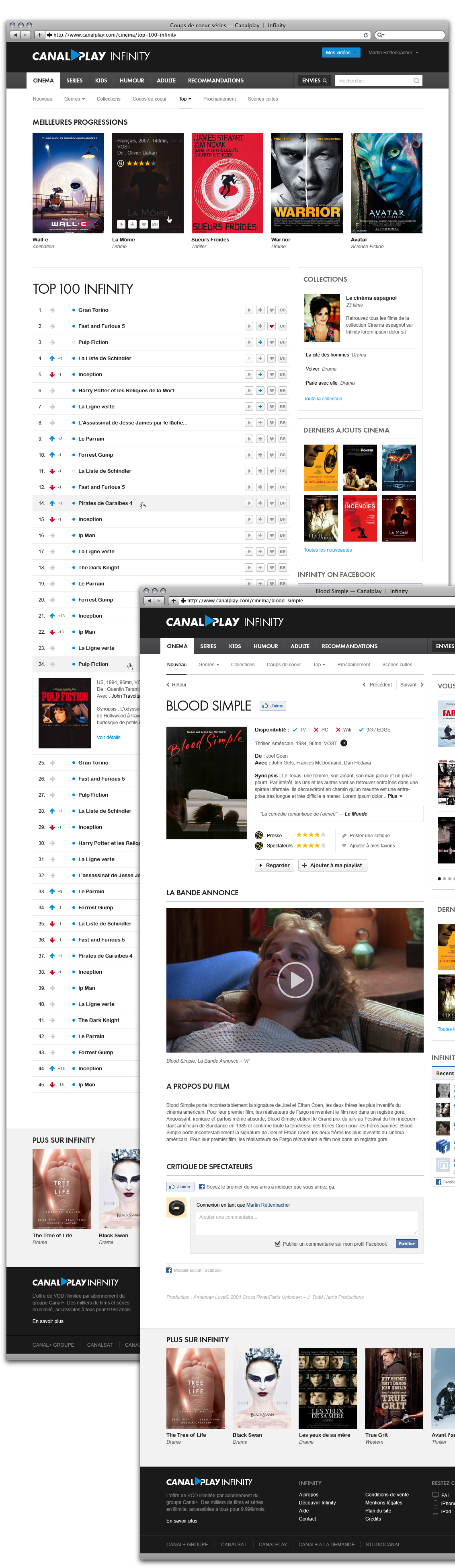Open Avatar poster in Meilleures Progressions

pos(386,183)
